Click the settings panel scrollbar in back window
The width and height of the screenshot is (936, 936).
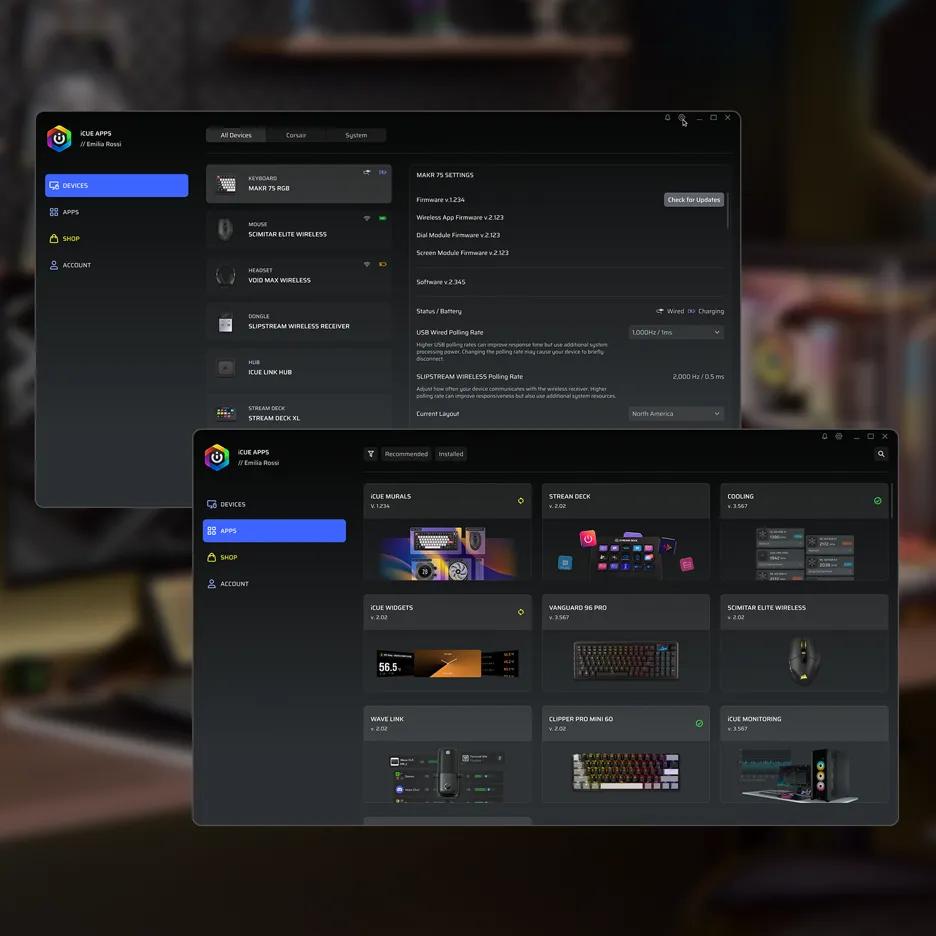click(x=727, y=210)
